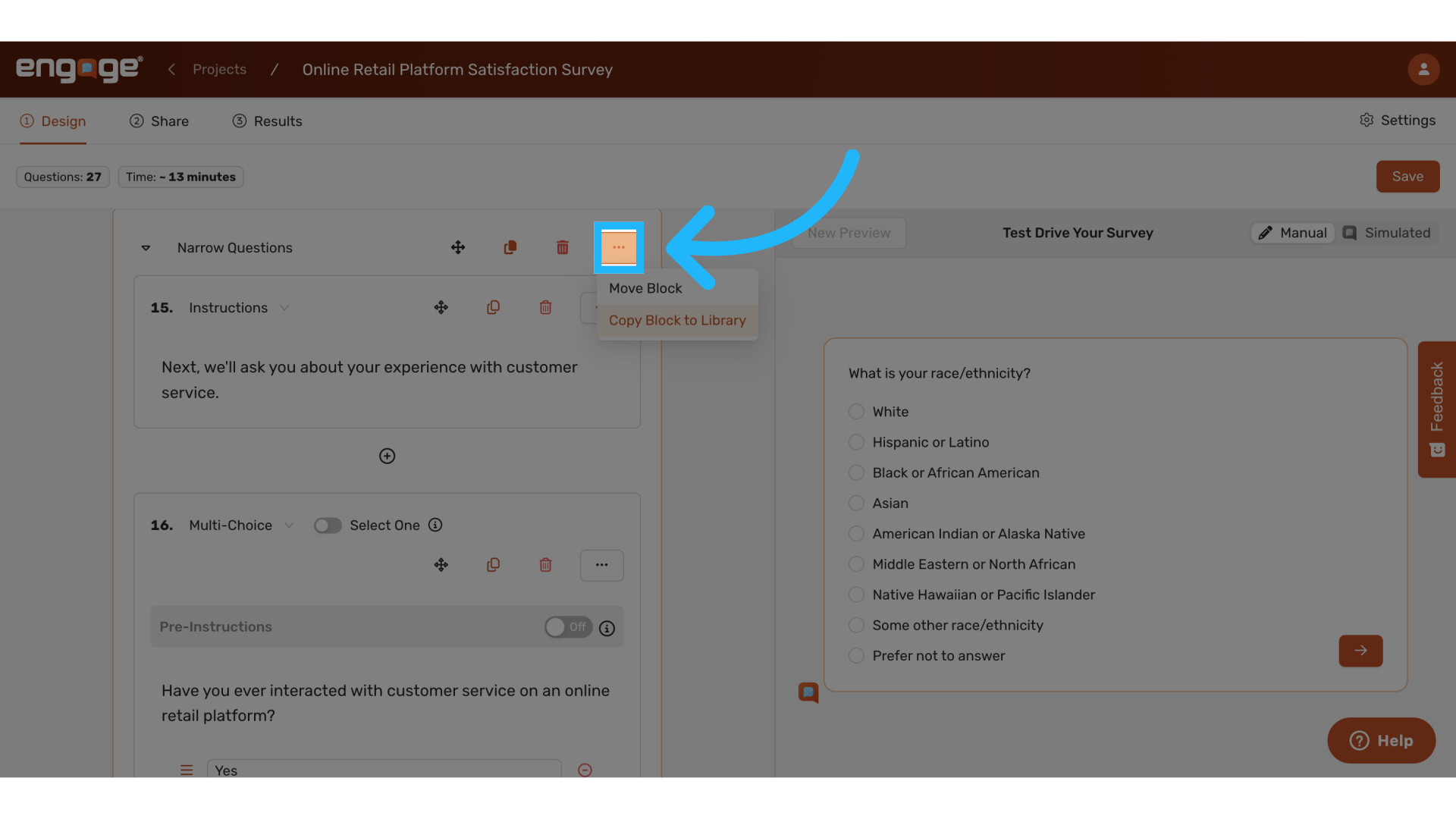
Task: Click the Questions: 27 badge
Action: (63, 177)
